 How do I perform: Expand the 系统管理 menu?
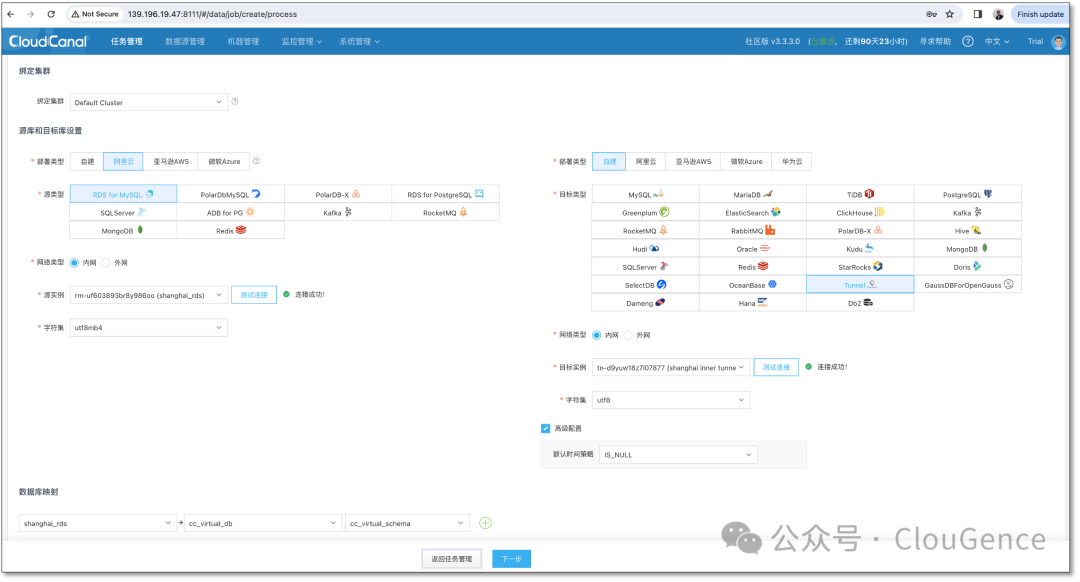point(360,41)
